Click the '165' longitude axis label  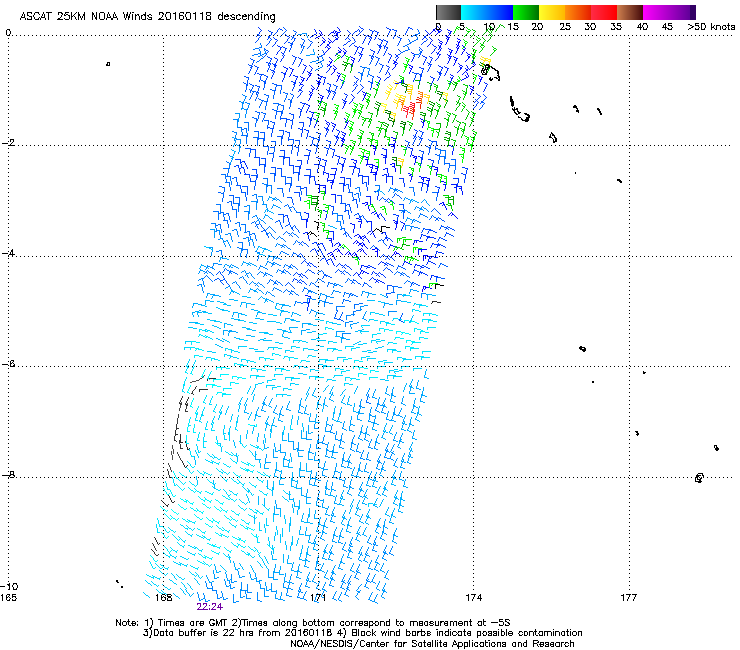coord(8,598)
